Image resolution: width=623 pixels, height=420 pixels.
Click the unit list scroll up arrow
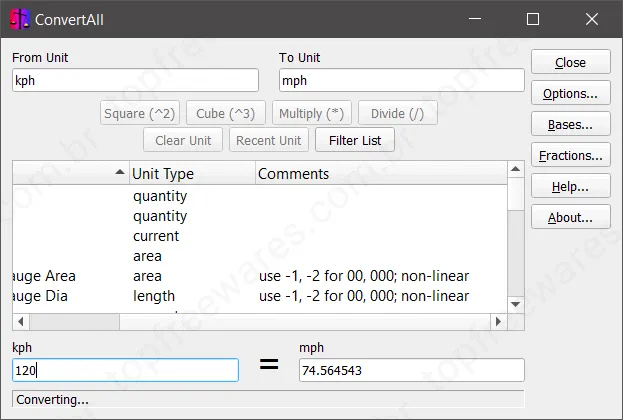(515, 169)
